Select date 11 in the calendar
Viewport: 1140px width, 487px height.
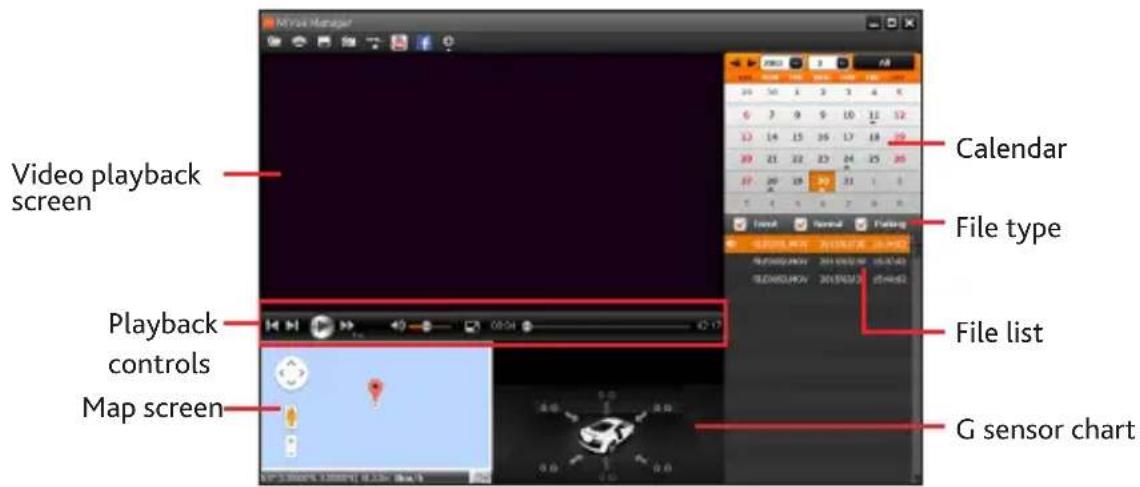pyautogui.click(x=874, y=115)
